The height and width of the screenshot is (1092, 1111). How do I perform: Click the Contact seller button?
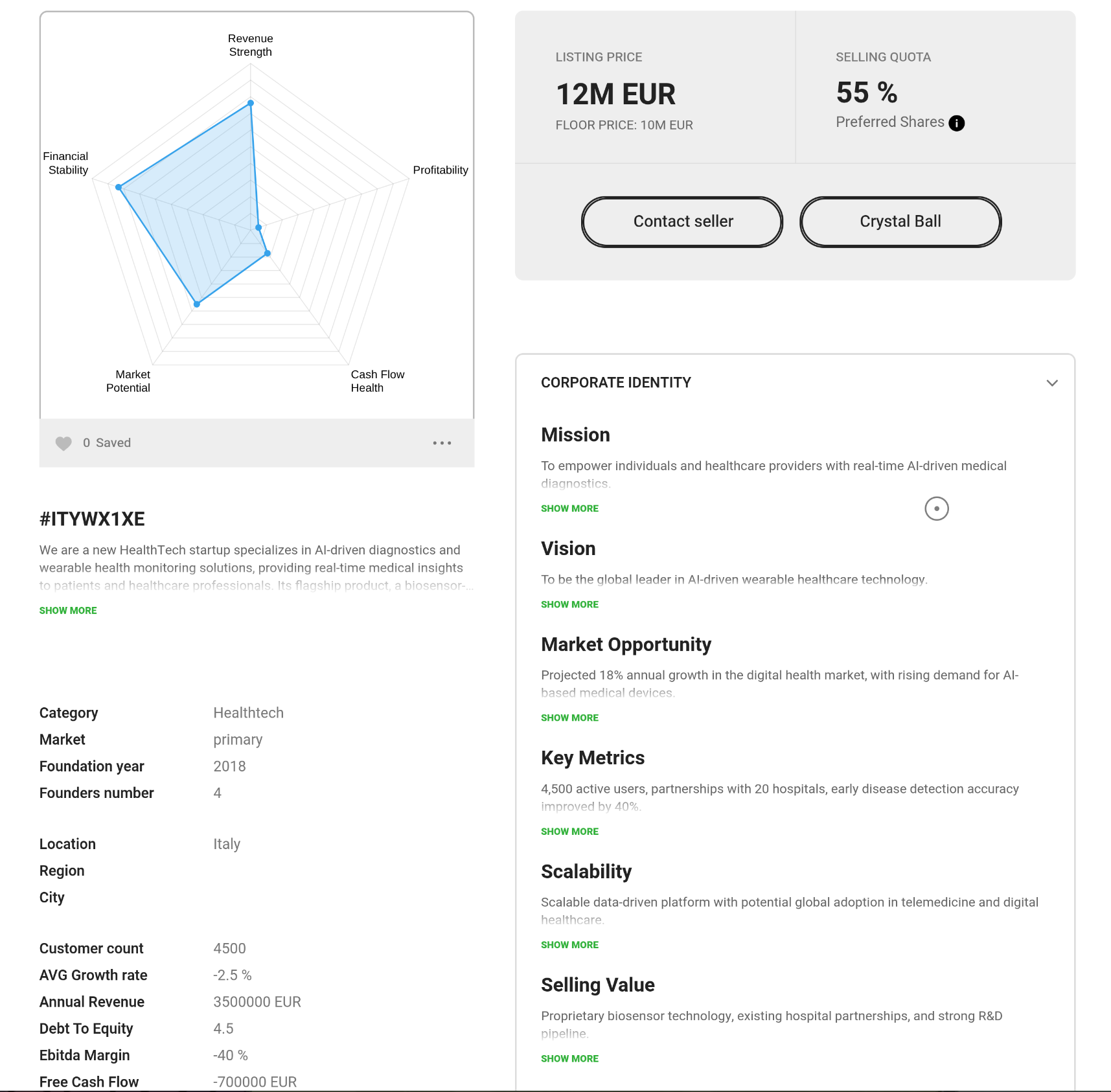point(682,222)
